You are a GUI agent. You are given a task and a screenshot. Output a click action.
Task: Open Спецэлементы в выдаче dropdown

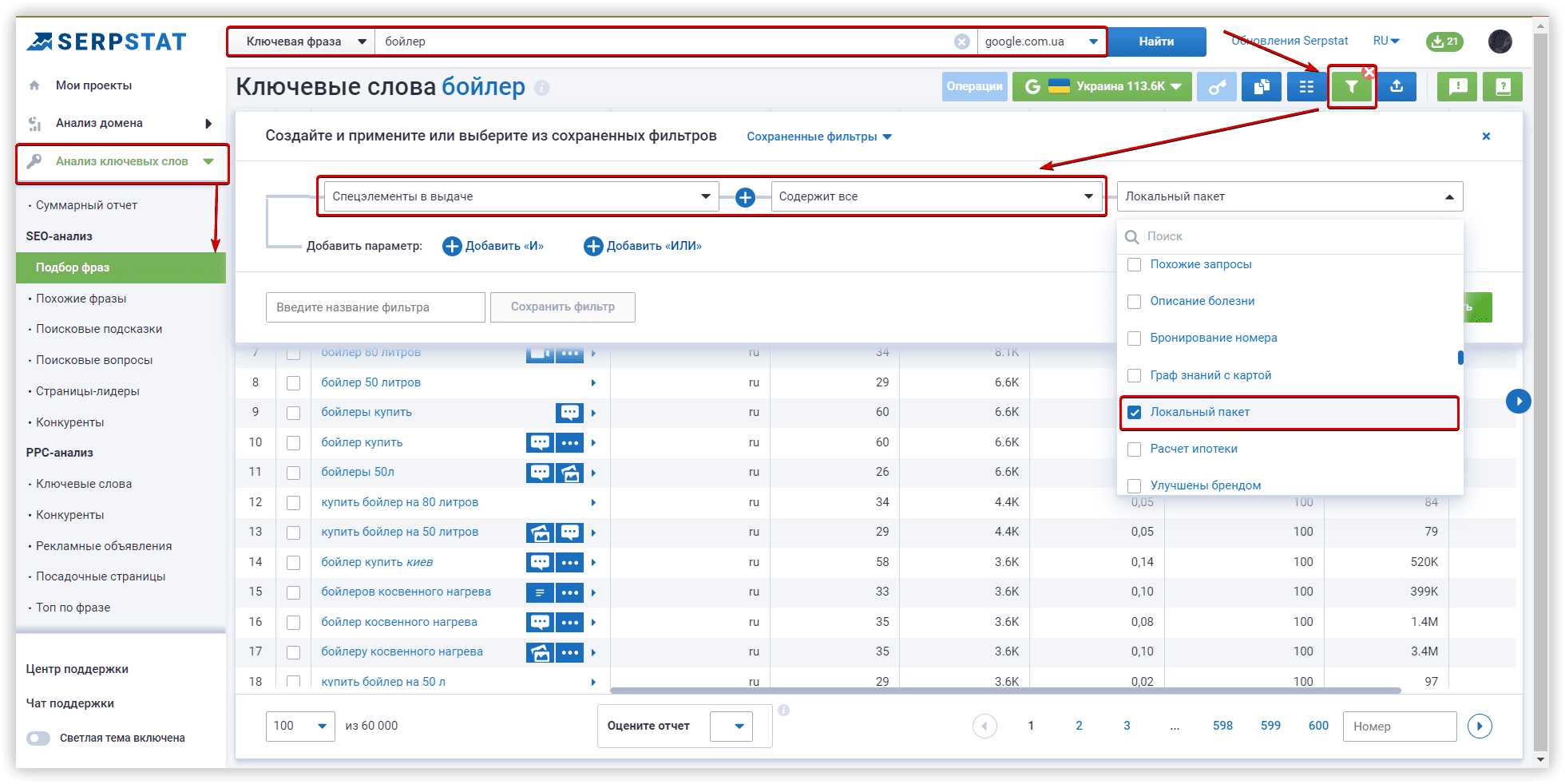(x=521, y=197)
